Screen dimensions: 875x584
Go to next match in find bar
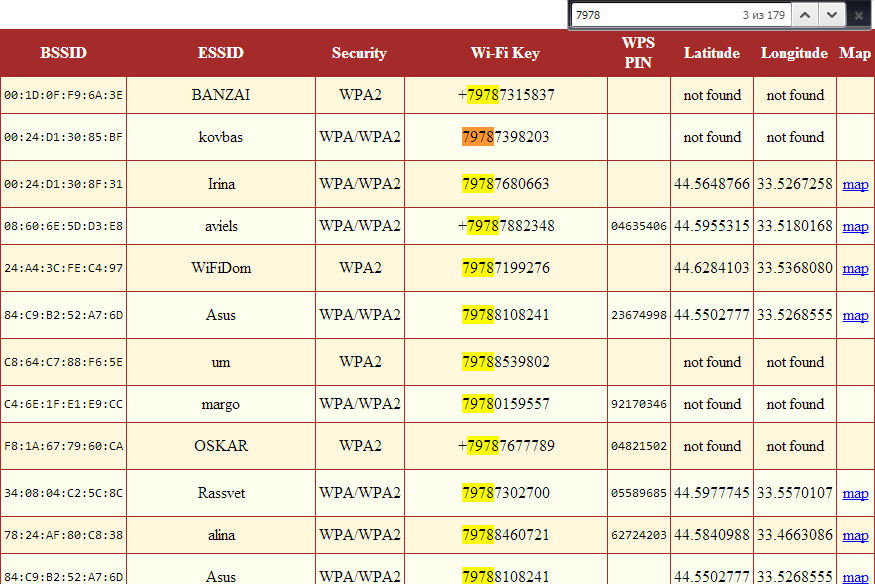coord(832,15)
